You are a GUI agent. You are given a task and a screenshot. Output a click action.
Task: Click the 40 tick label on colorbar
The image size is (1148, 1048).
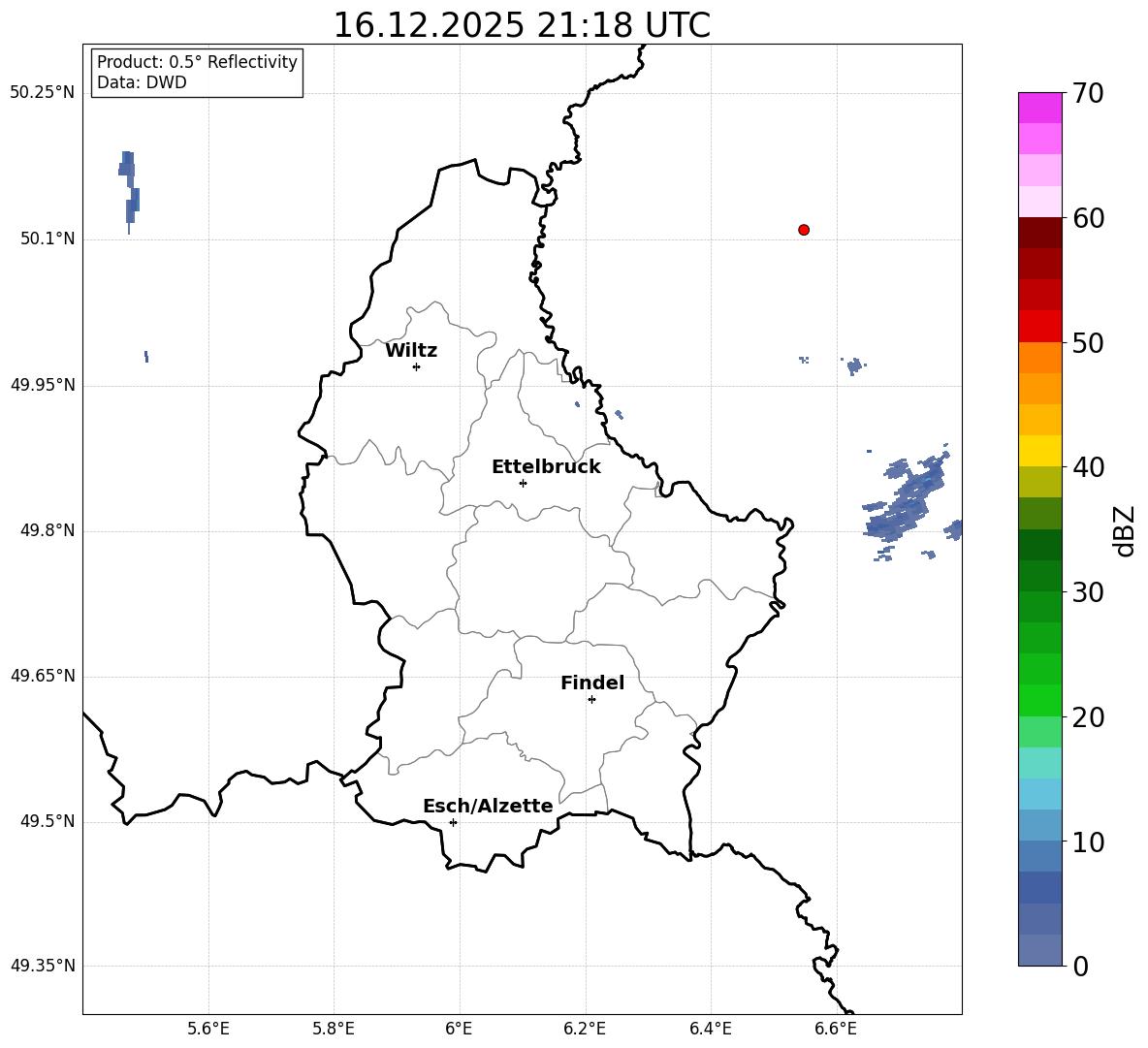pyautogui.click(x=1087, y=467)
